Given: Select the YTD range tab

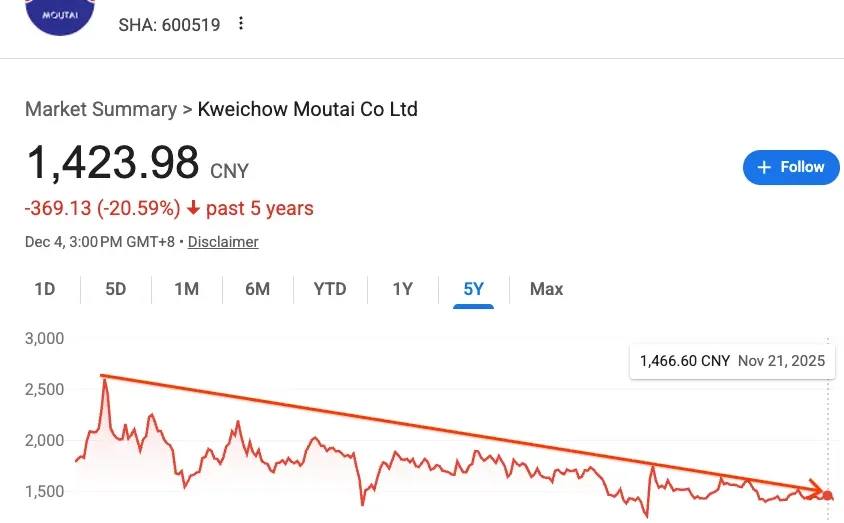Looking at the screenshot, I should 330,289.
